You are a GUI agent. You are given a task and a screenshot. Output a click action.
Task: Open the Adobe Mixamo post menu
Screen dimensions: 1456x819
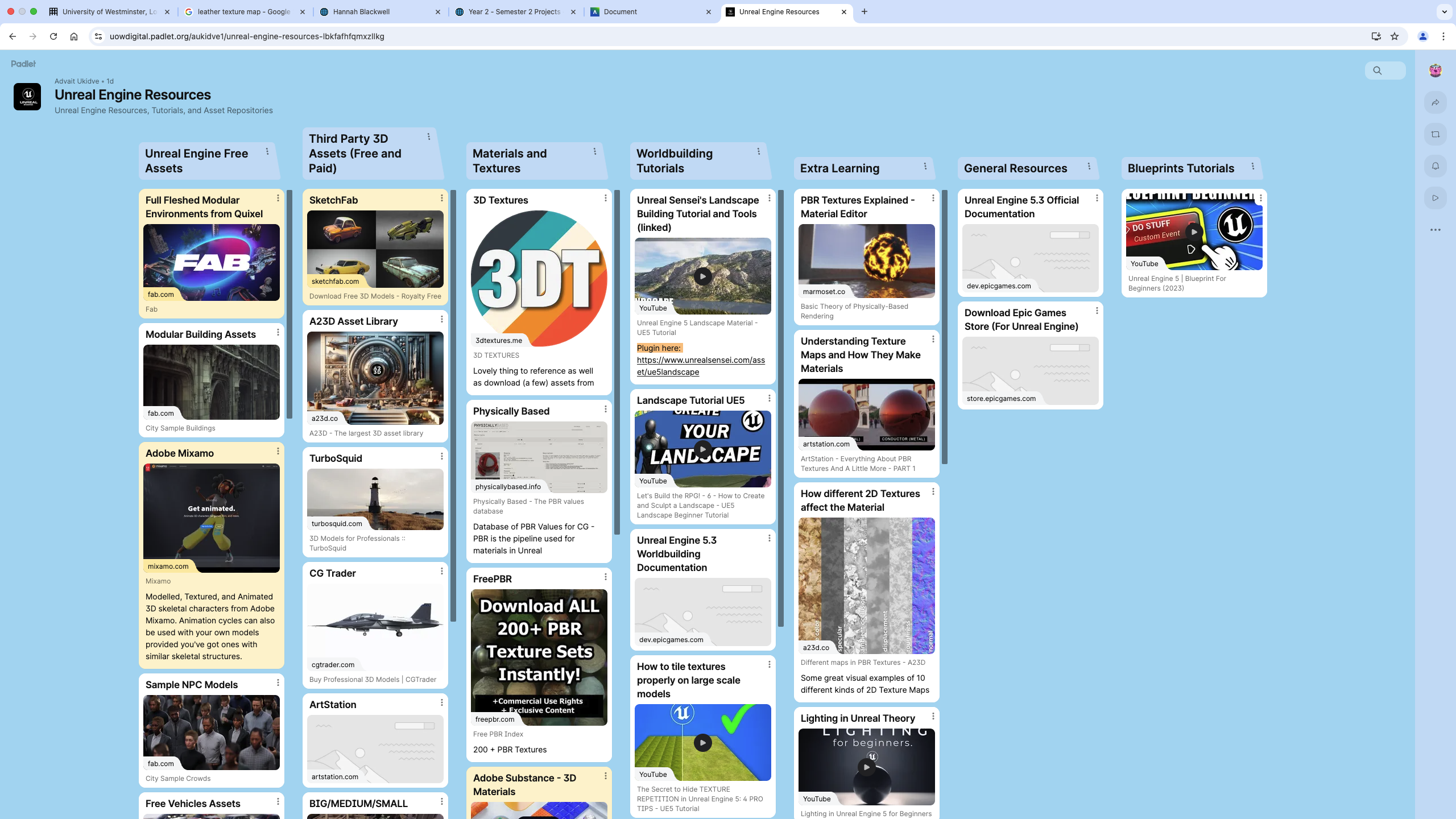[x=278, y=451]
